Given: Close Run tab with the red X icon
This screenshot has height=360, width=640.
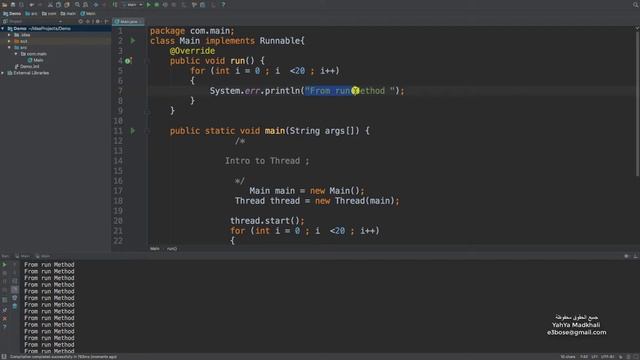Looking at the screenshot, I should click(4, 318).
